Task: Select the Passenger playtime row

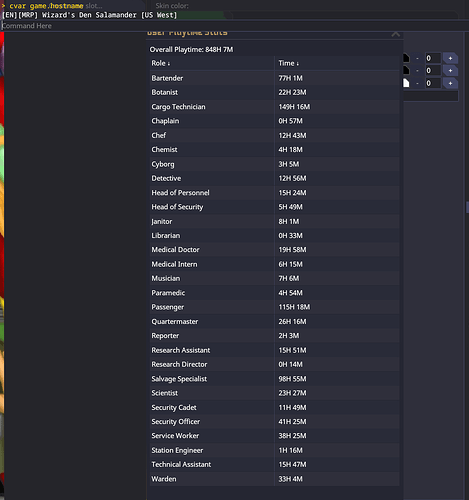Action: click(274, 307)
